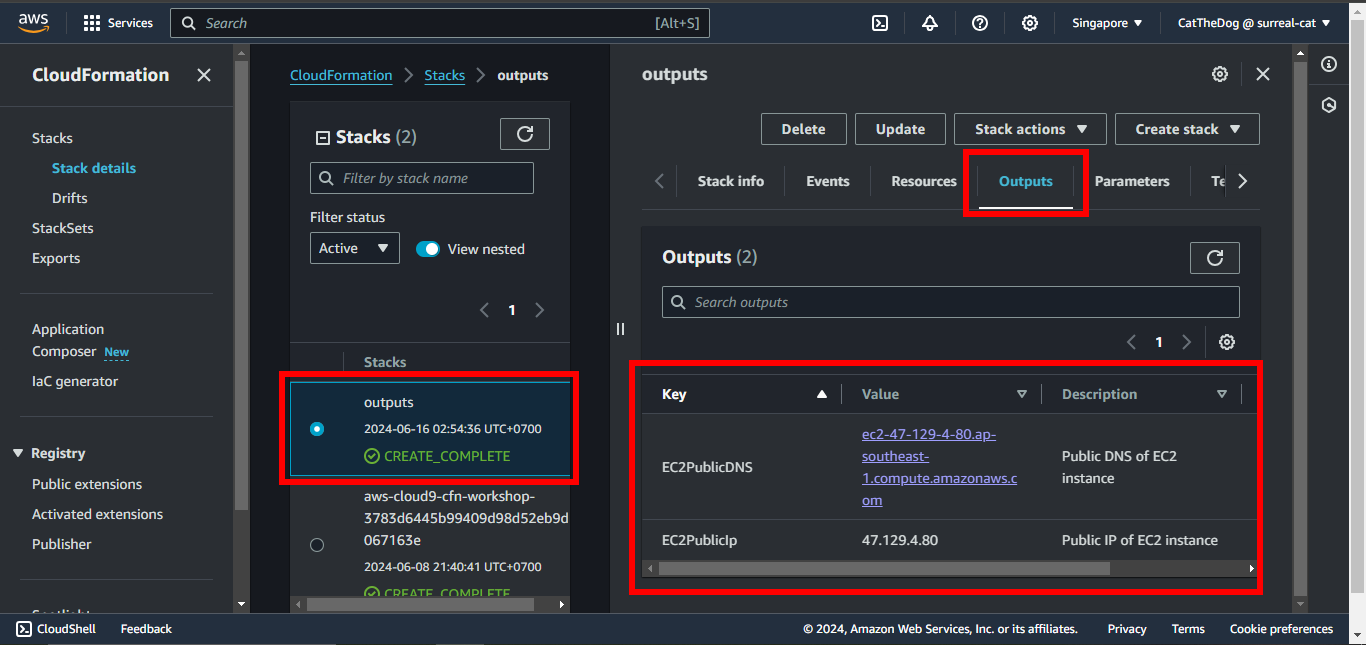Open the Services grid menu
Viewport: 1366px width, 645px height.
coord(92,23)
